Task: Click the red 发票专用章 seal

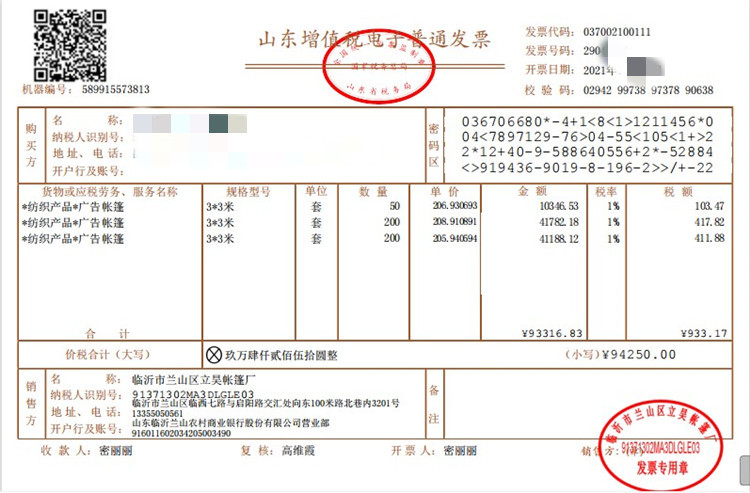Action: [x=661, y=446]
